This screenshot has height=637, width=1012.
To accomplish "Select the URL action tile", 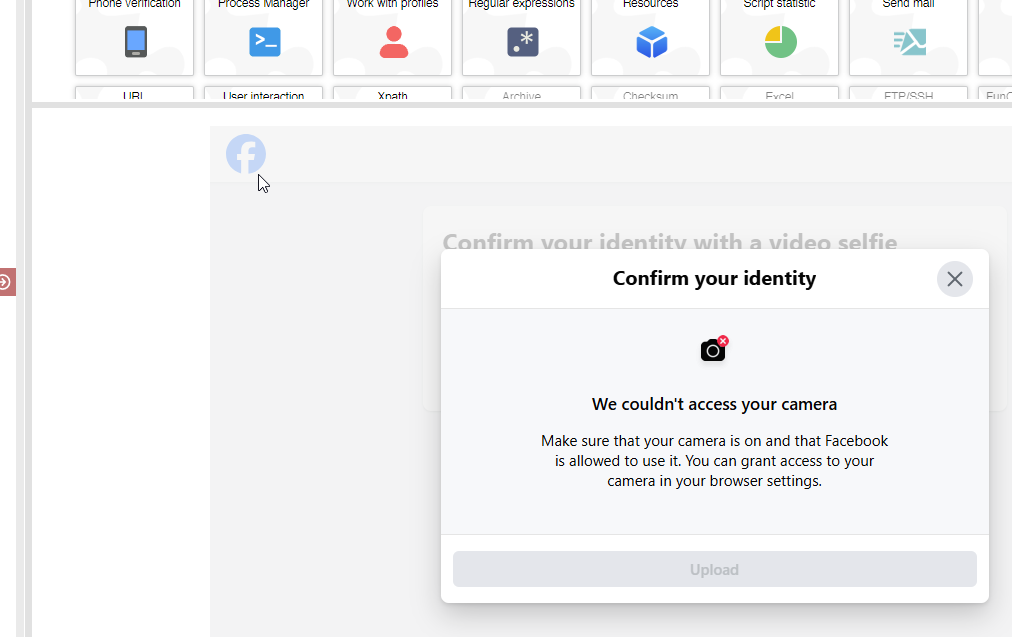I will click(134, 95).
